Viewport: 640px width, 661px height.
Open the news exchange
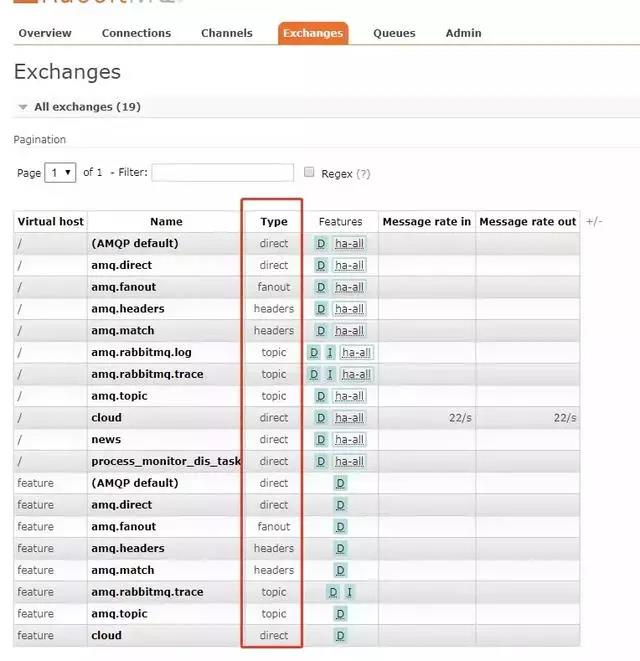click(x=106, y=439)
